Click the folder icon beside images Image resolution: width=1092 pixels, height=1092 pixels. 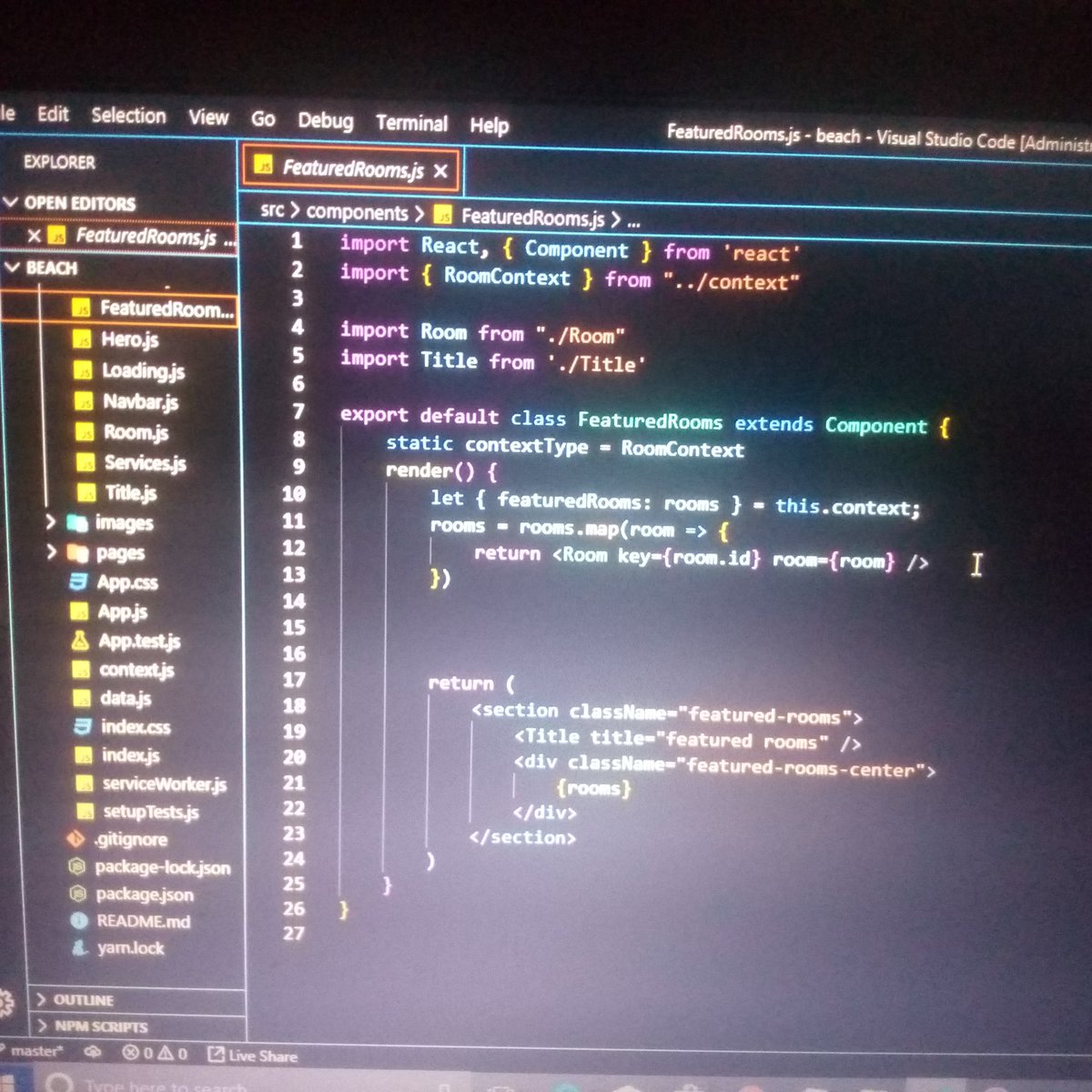click(x=78, y=522)
